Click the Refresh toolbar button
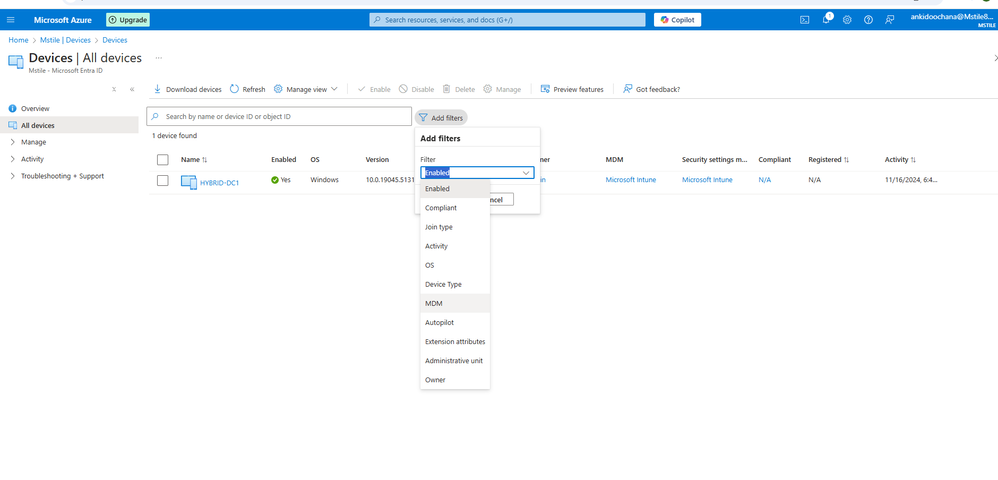Screen dimensions: 998x480 pyautogui.click(x=248, y=89)
